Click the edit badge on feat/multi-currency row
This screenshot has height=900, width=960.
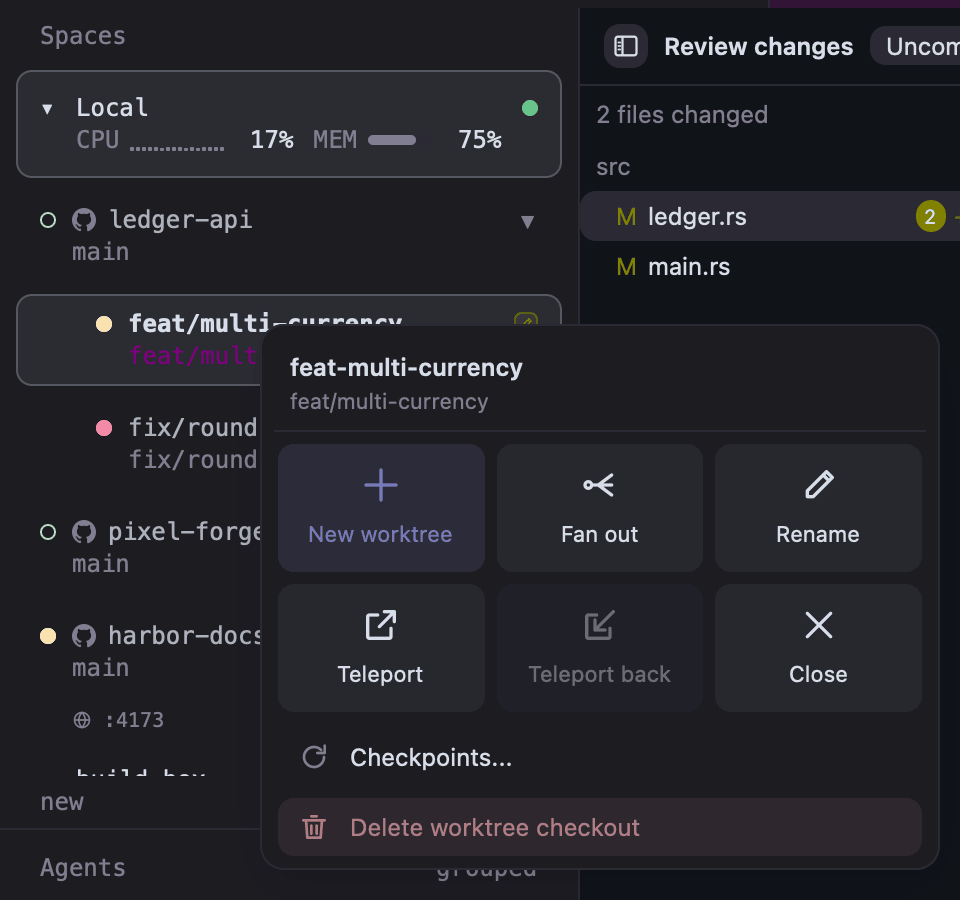[526, 319]
